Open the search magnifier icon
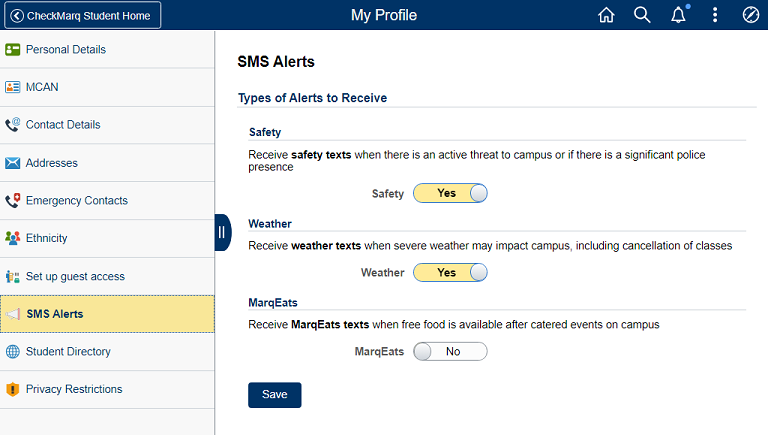The width and height of the screenshot is (768, 435). (642, 15)
